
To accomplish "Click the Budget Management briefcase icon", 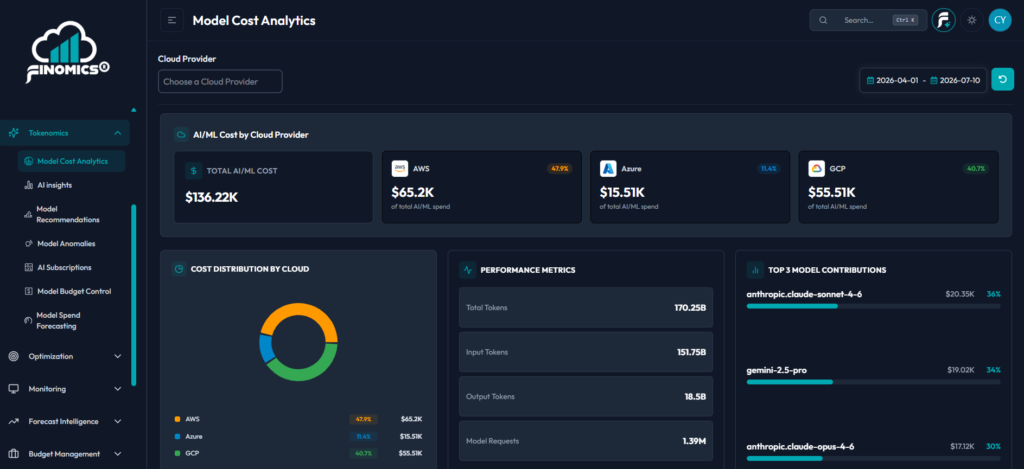I will (x=13, y=454).
